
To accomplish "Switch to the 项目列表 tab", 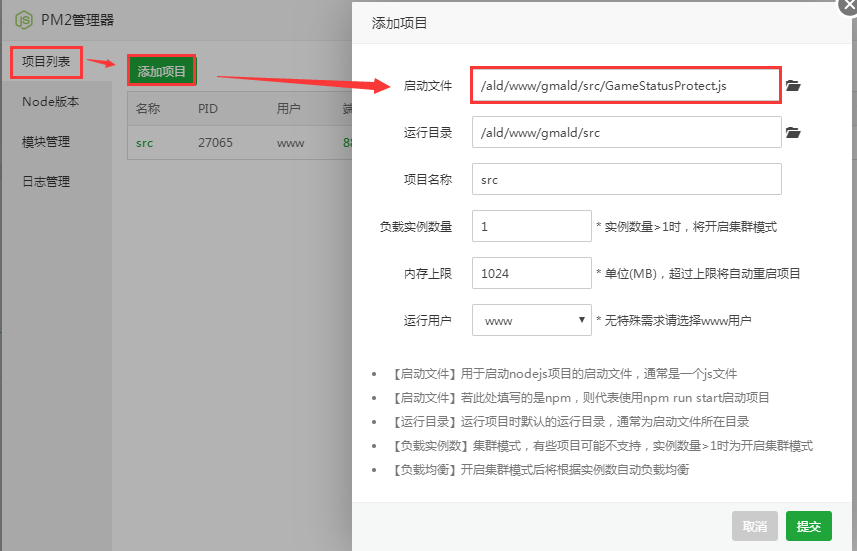I will pyautogui.click(x=46, y=62).
